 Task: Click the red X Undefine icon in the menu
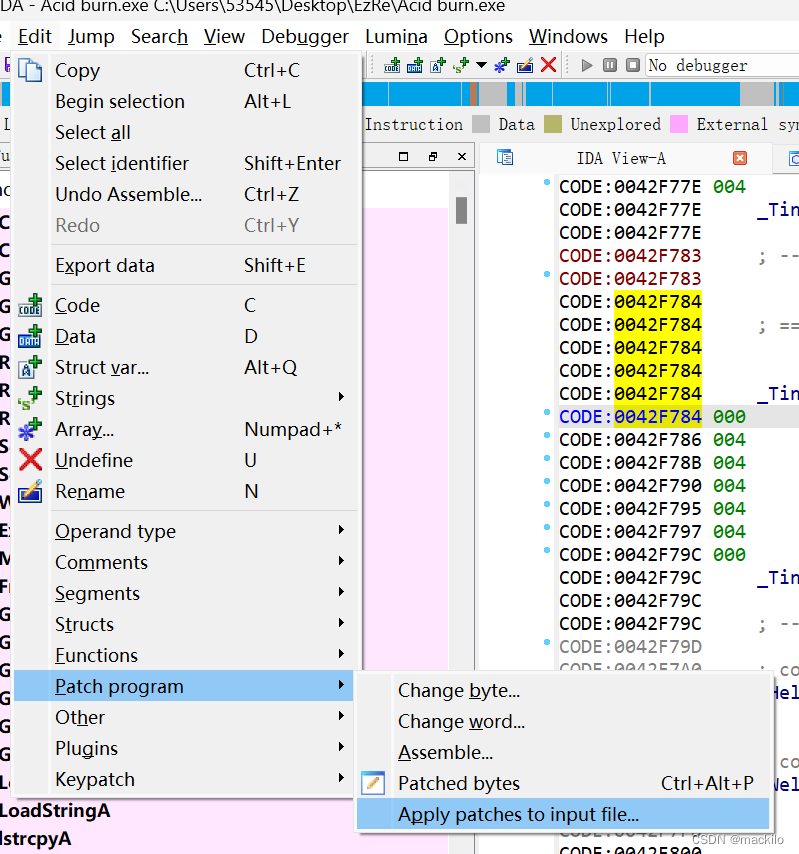[31, 460]
